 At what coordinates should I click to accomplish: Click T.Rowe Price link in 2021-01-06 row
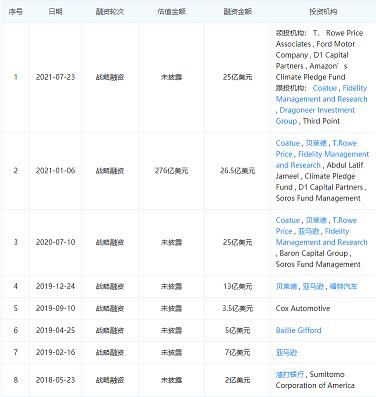pos(316,148)
